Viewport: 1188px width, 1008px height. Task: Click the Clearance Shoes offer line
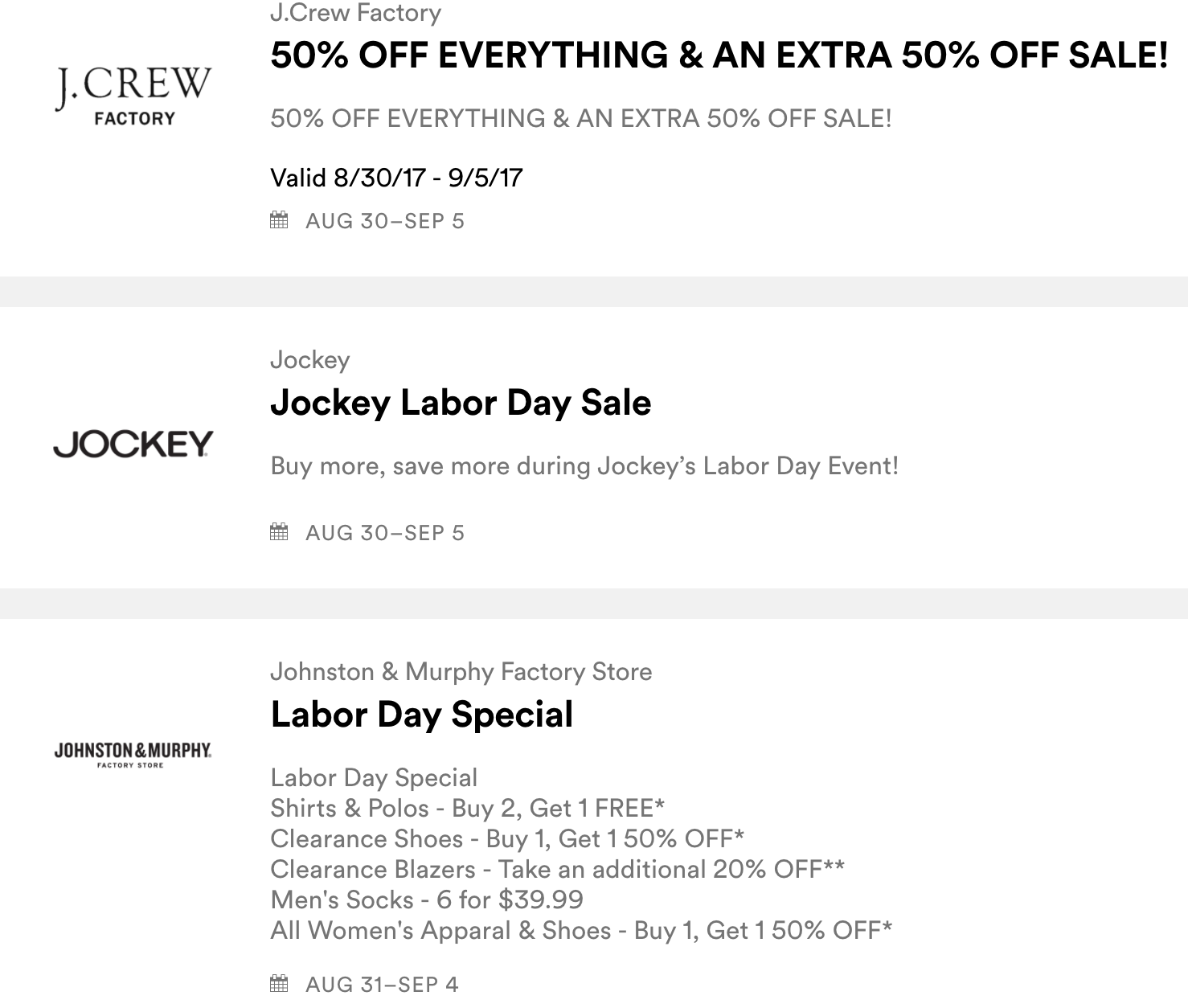(506, 838)
